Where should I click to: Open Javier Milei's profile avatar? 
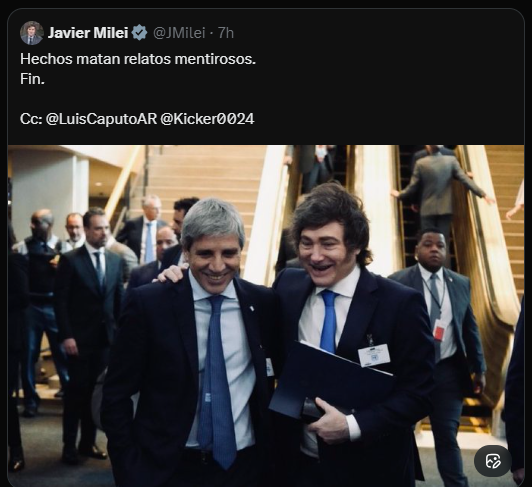pos(32,33)
